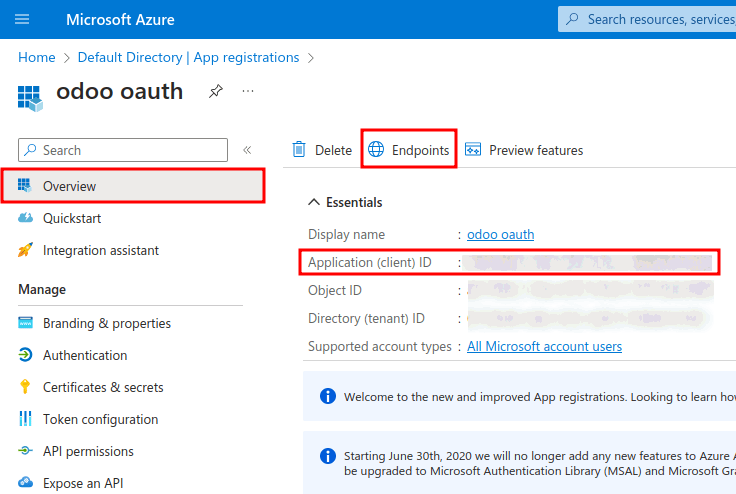Select Overview in the sidebar
The image size is (736, 494).
tap(69, 186)
